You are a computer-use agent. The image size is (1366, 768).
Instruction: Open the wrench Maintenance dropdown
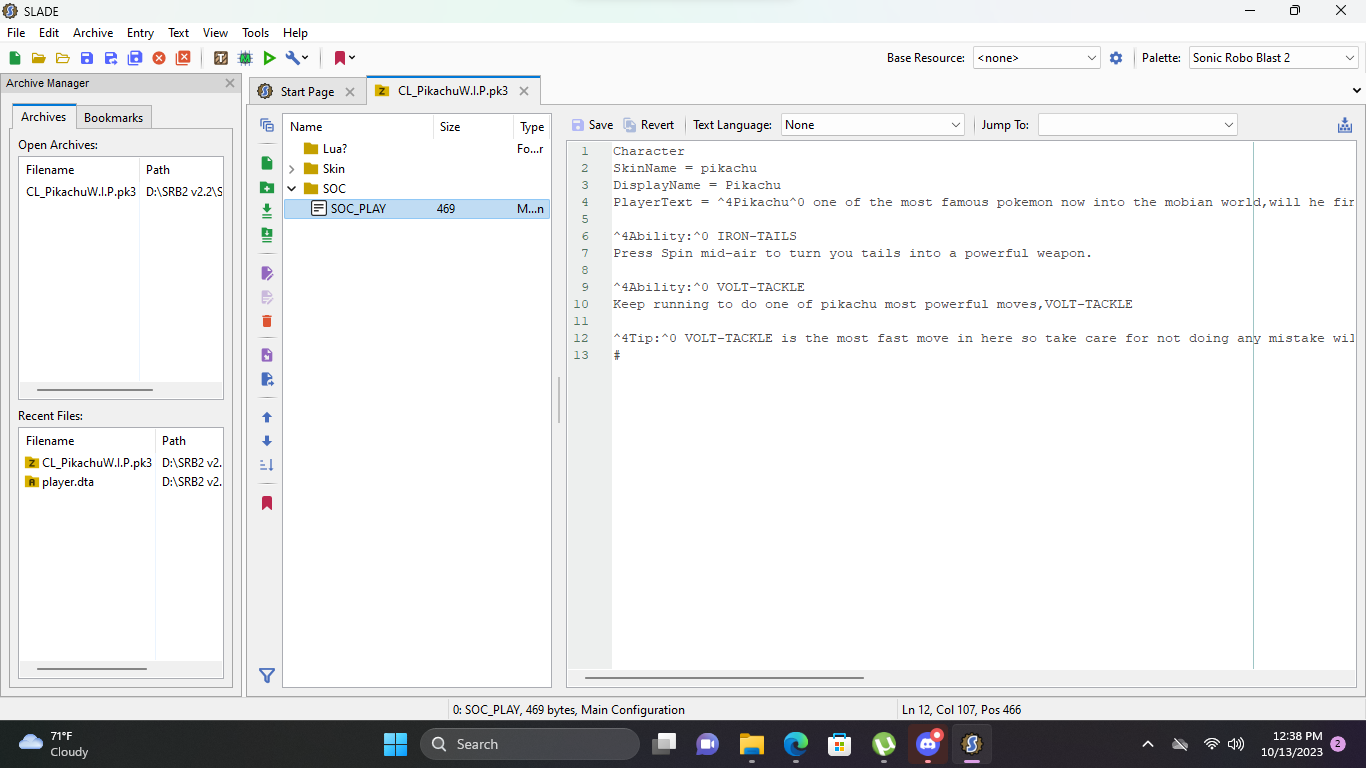[x=297, y=58]
